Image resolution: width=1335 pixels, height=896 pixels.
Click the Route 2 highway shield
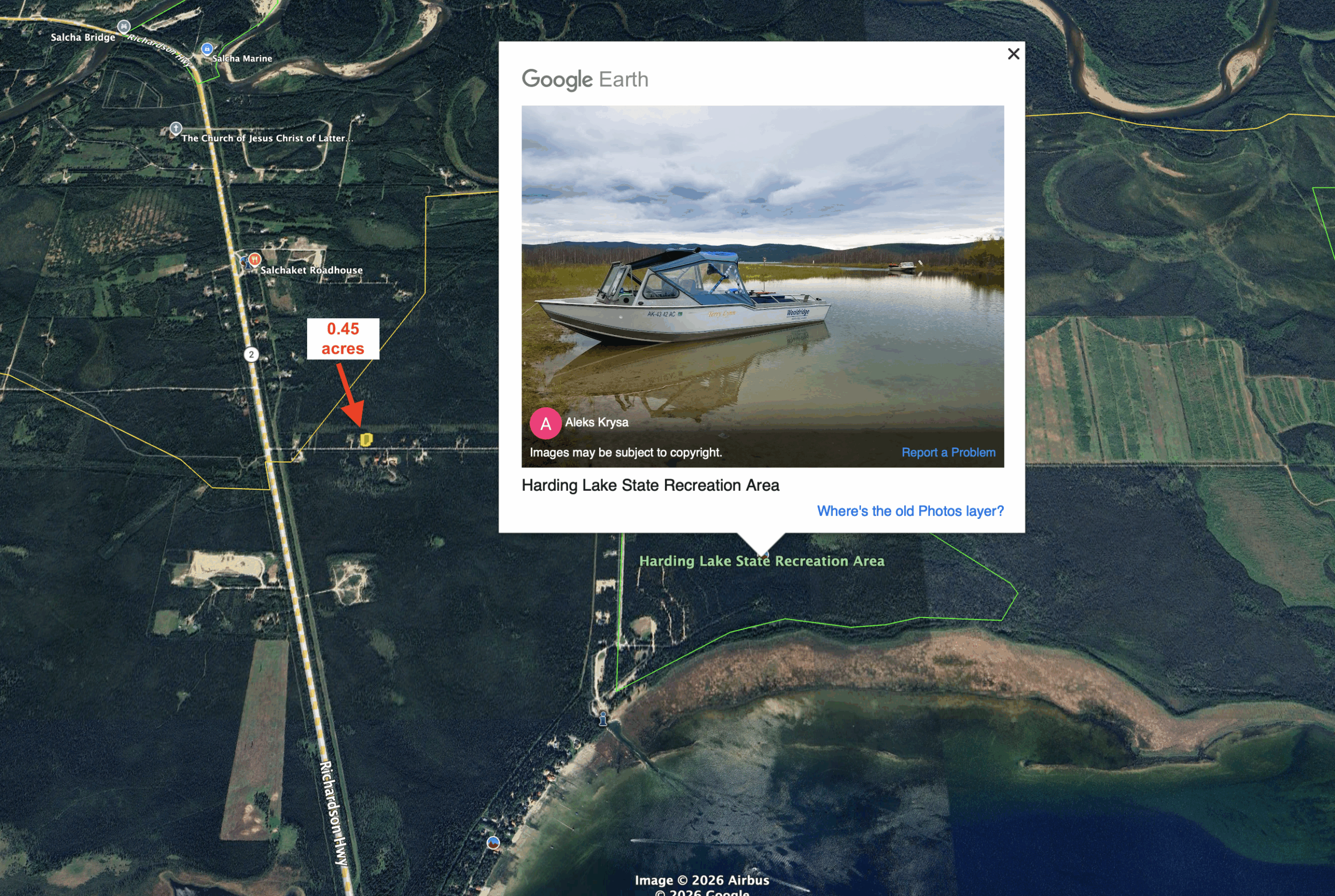251,354
